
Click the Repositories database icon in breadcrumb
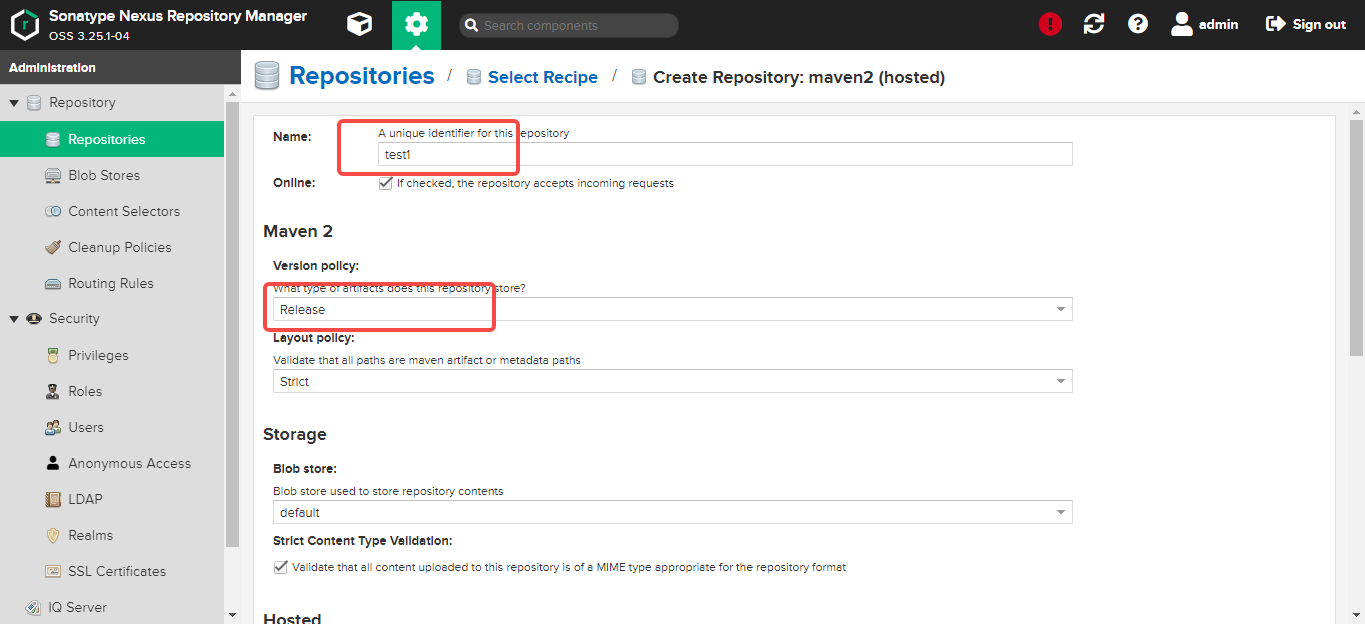267,76
